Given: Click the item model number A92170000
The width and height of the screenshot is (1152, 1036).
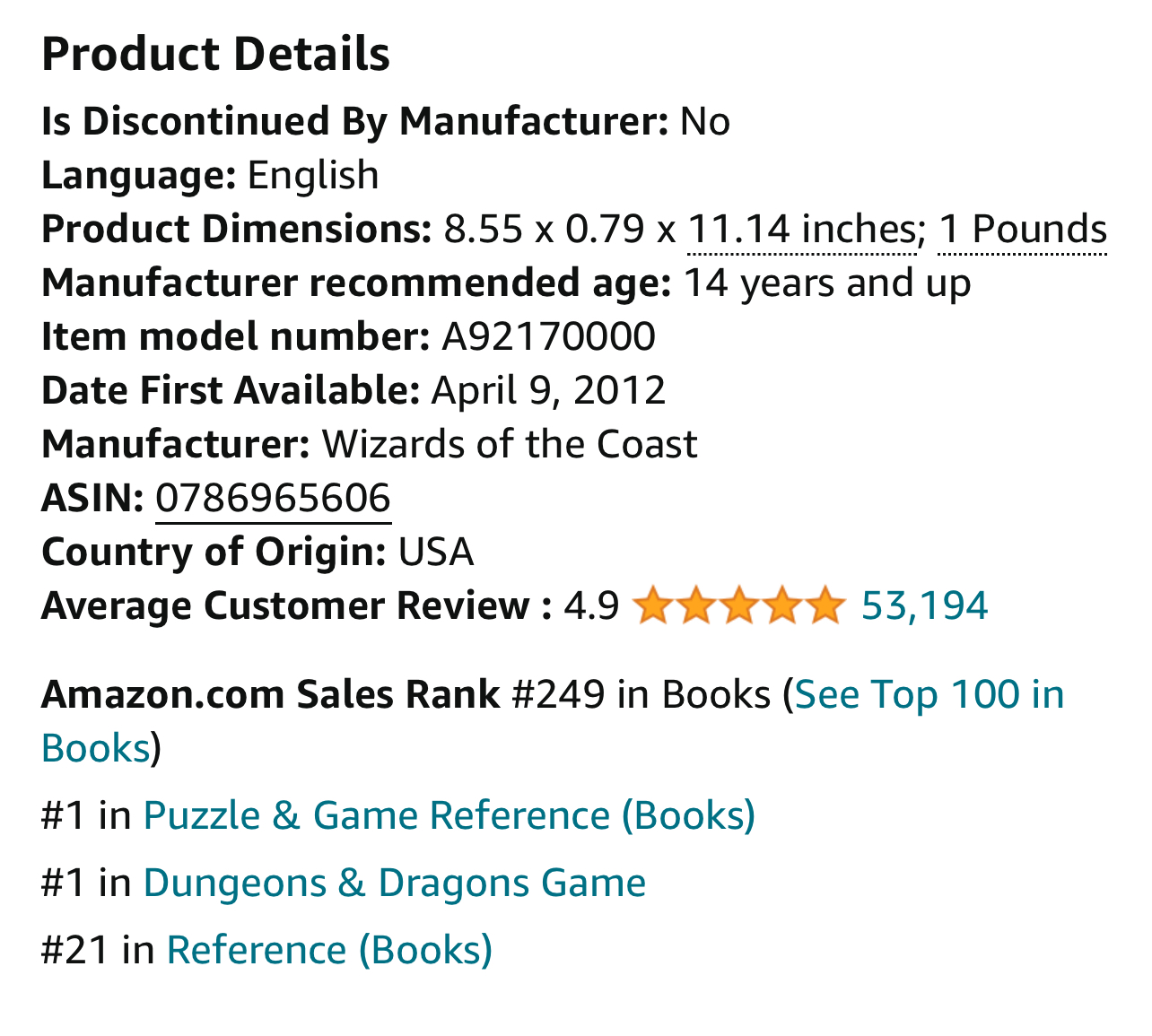Looking at the screenshot, I should 548,337.
